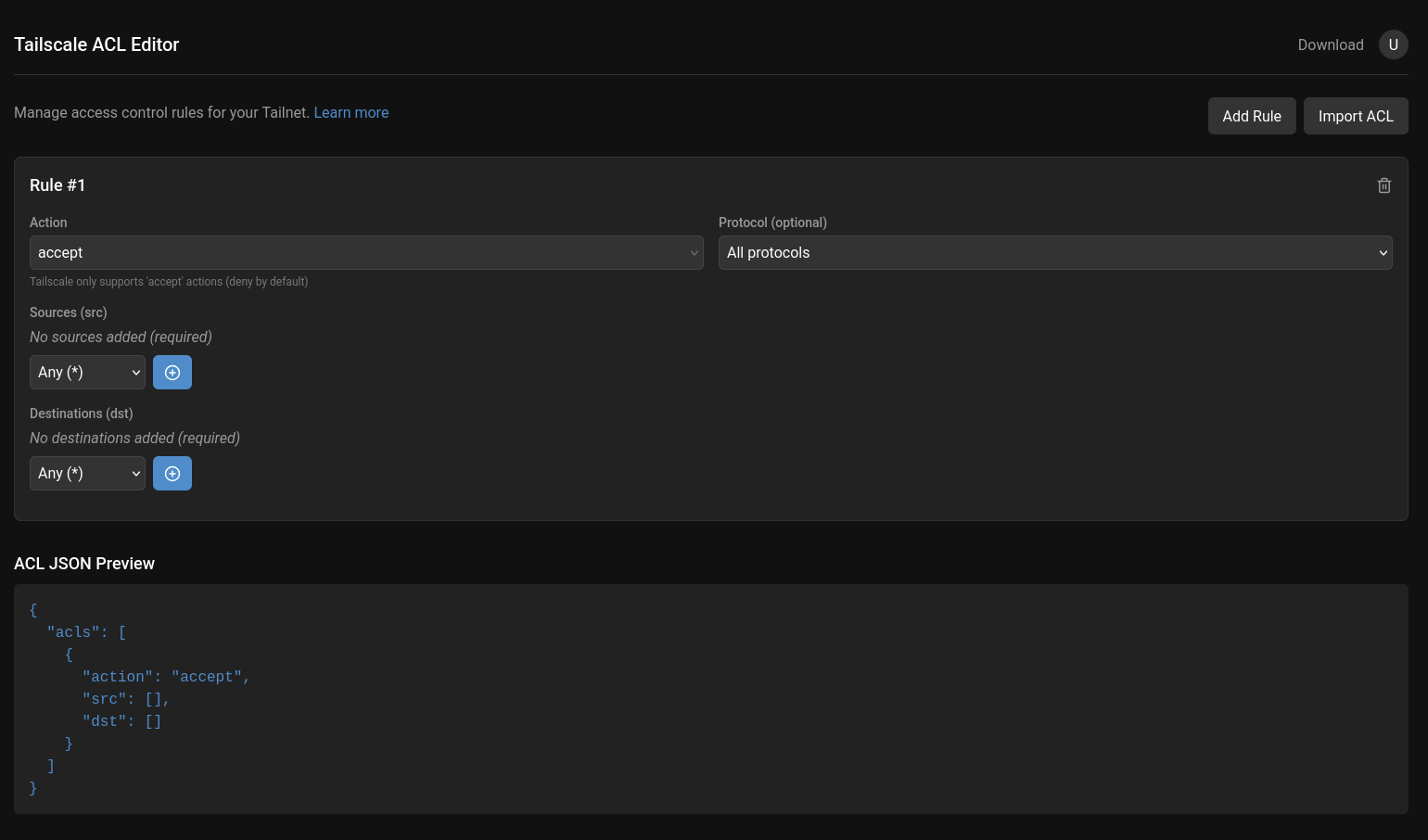Follow the Learn more link
The image size is (1428, 840).
click(x=351, y=112)
